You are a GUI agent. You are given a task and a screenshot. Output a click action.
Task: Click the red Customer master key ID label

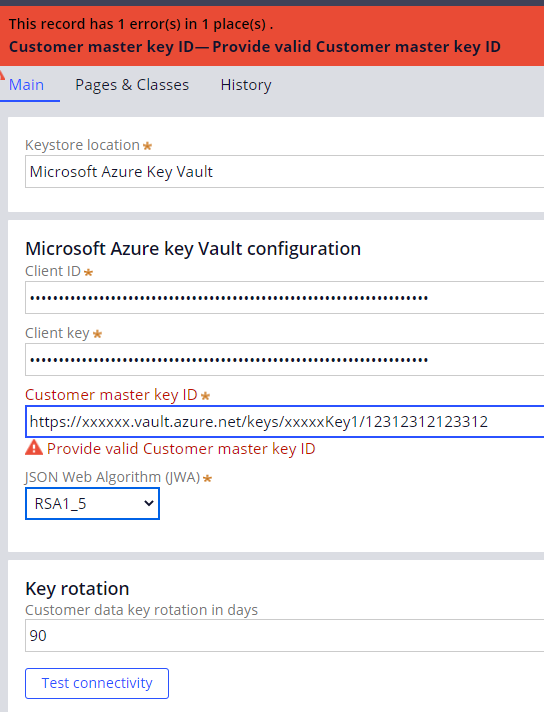point(111,395)
